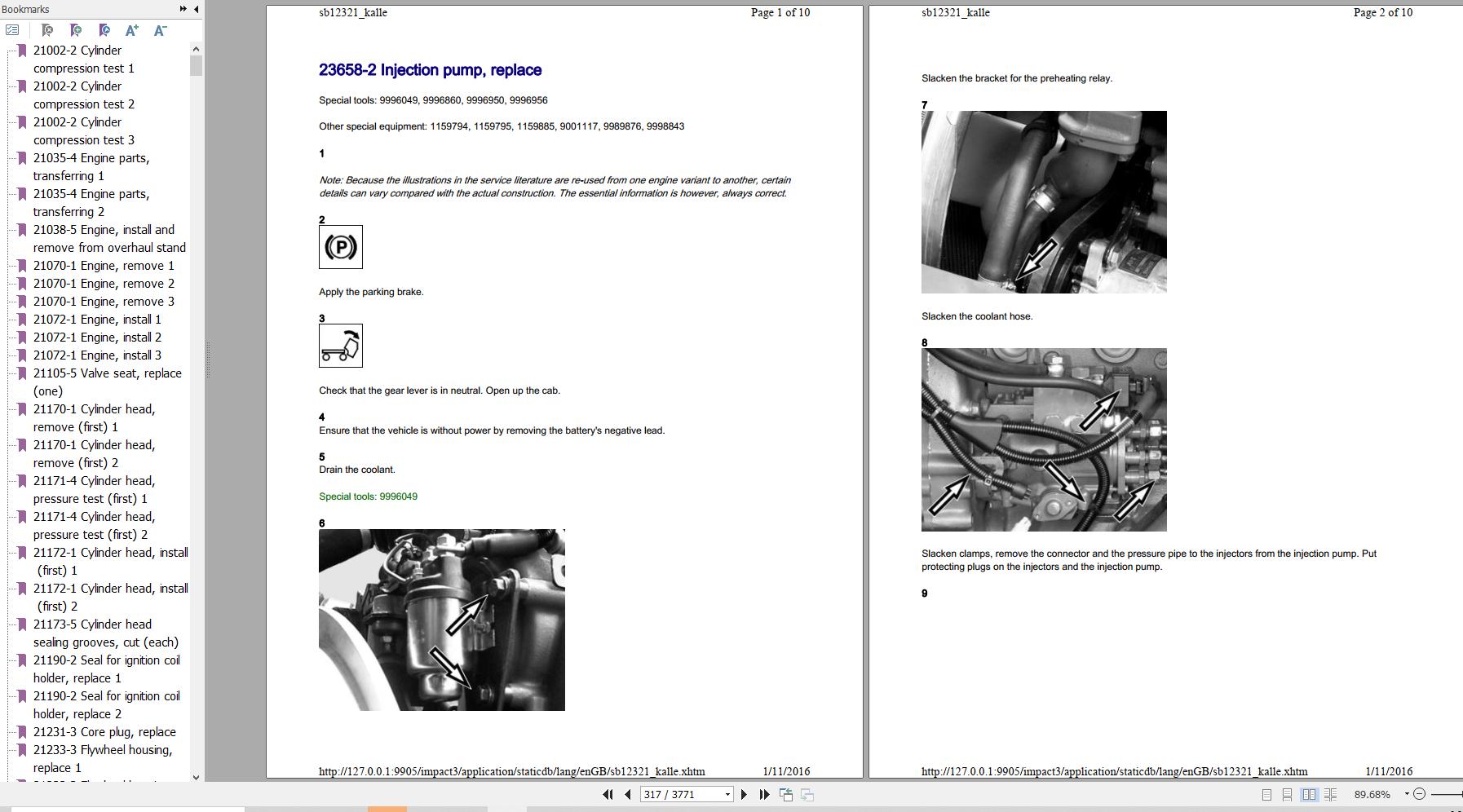The image size is (1463, 812).
Task: Open bookmark 'Cylinder compression test 1'
Action: (83, 60)
